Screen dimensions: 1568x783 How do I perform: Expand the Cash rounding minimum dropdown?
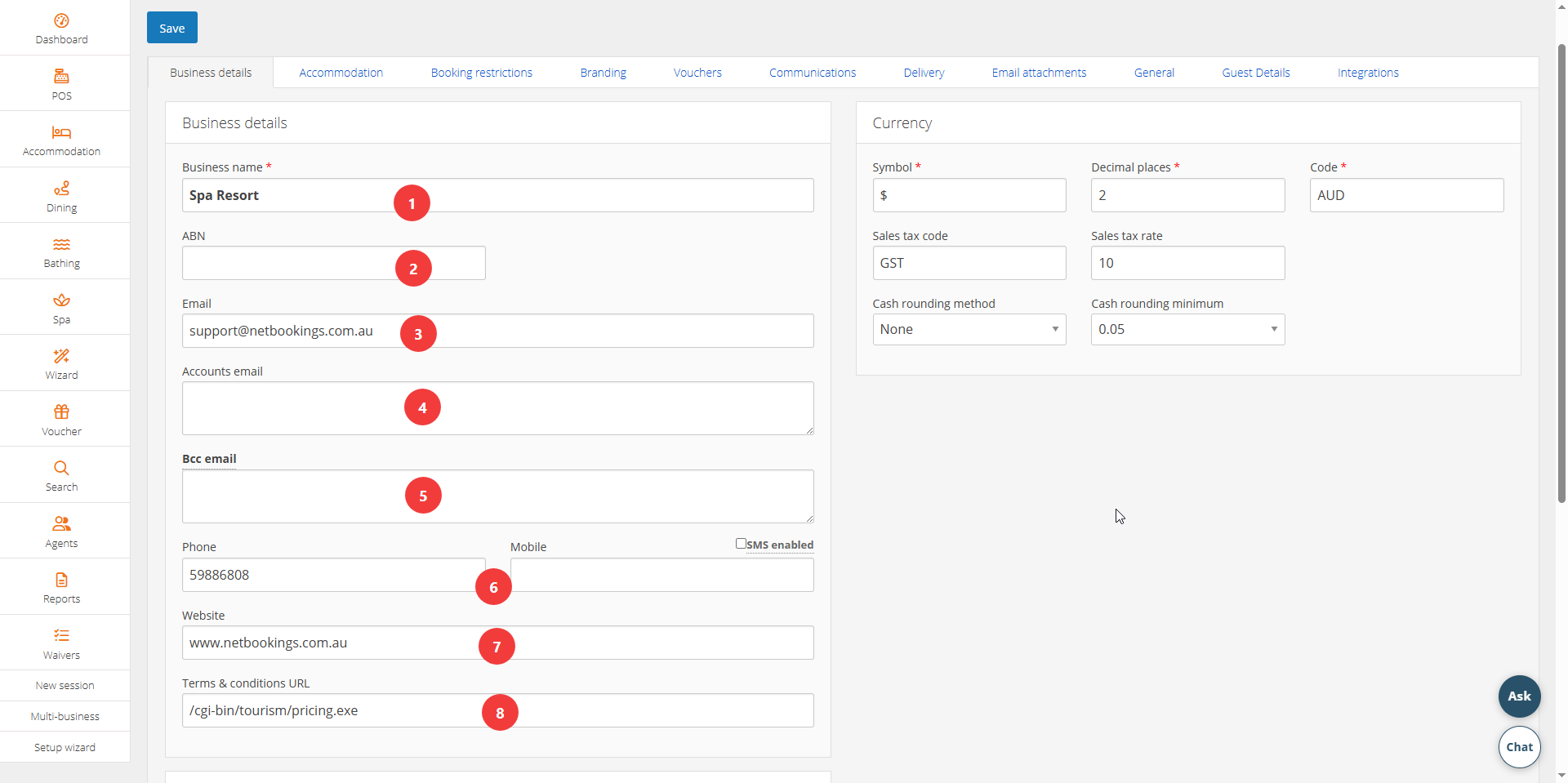[x=1187, y=330]
